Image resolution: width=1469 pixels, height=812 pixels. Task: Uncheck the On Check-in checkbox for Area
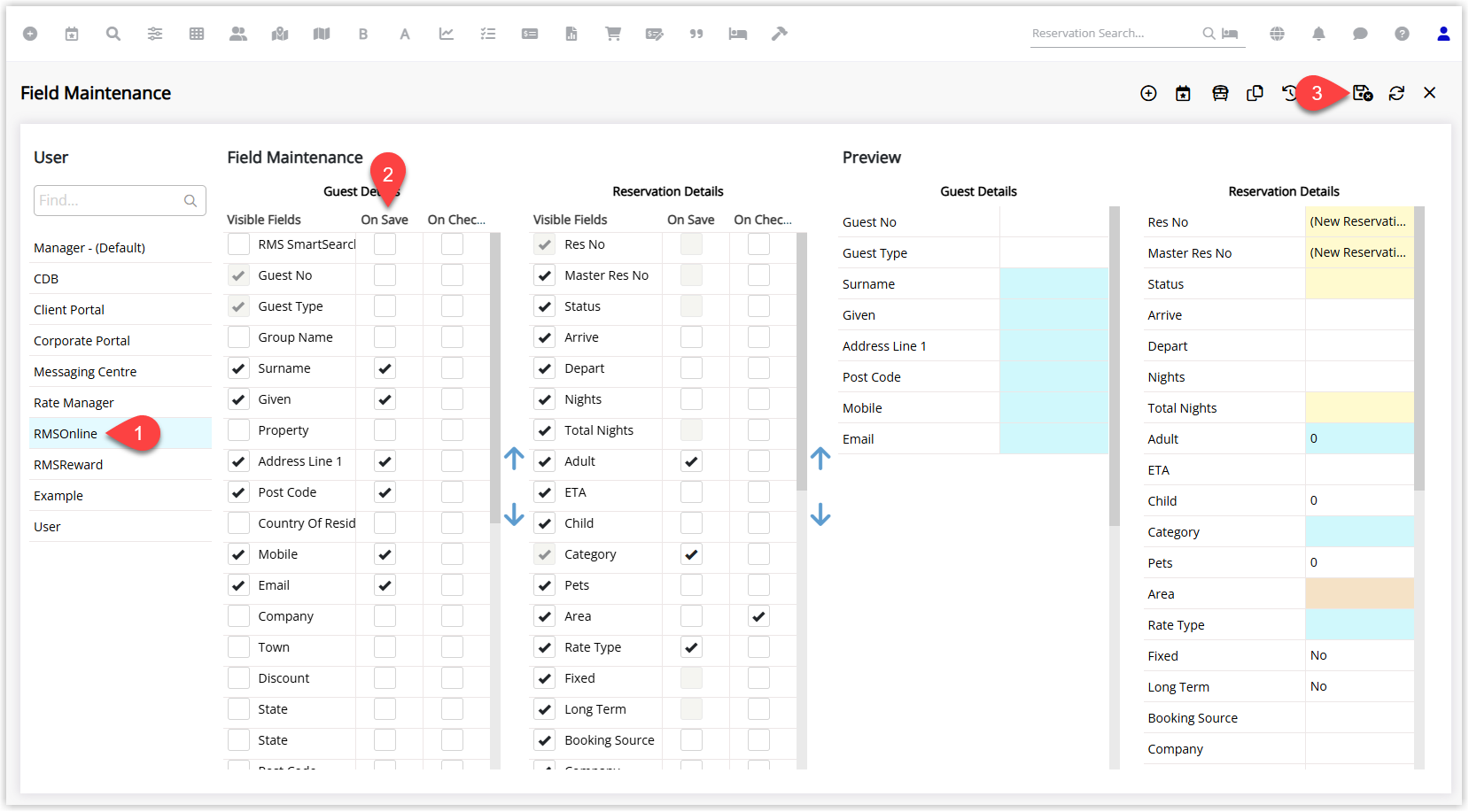pos(758,616)
